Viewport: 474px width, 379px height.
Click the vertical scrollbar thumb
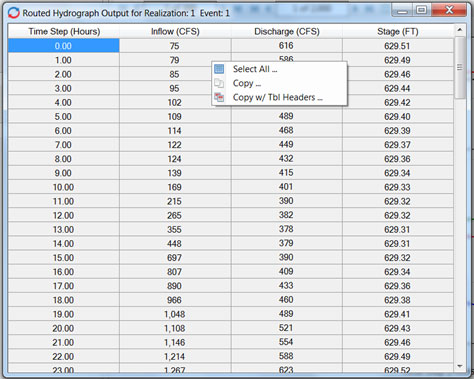point(460,67)
